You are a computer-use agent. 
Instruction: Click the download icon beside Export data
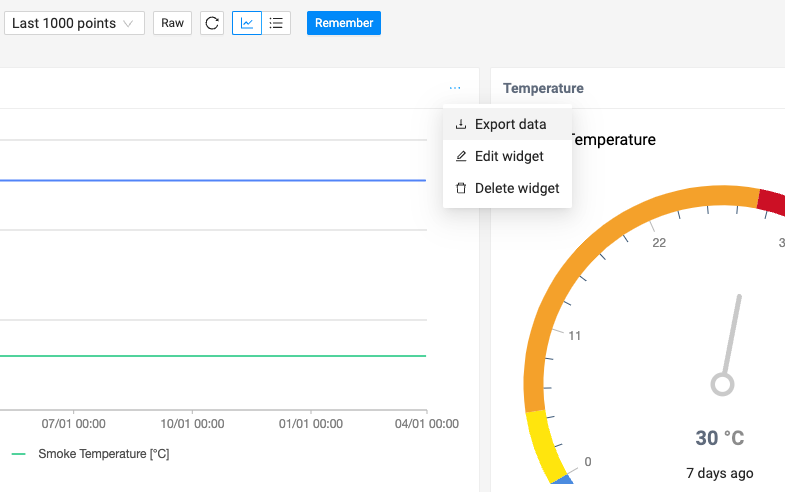click(461, 124)
